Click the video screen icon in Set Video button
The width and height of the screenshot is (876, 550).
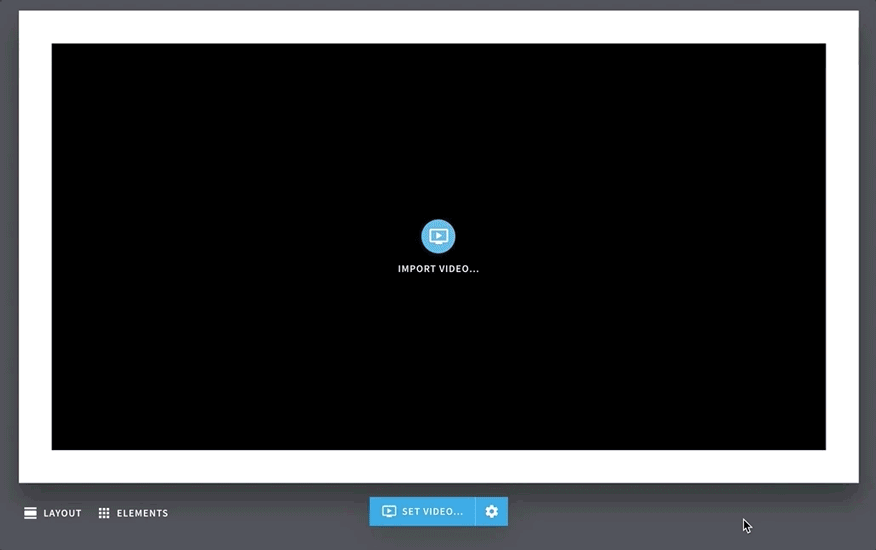pyautogui.click(x=389, y=511)
